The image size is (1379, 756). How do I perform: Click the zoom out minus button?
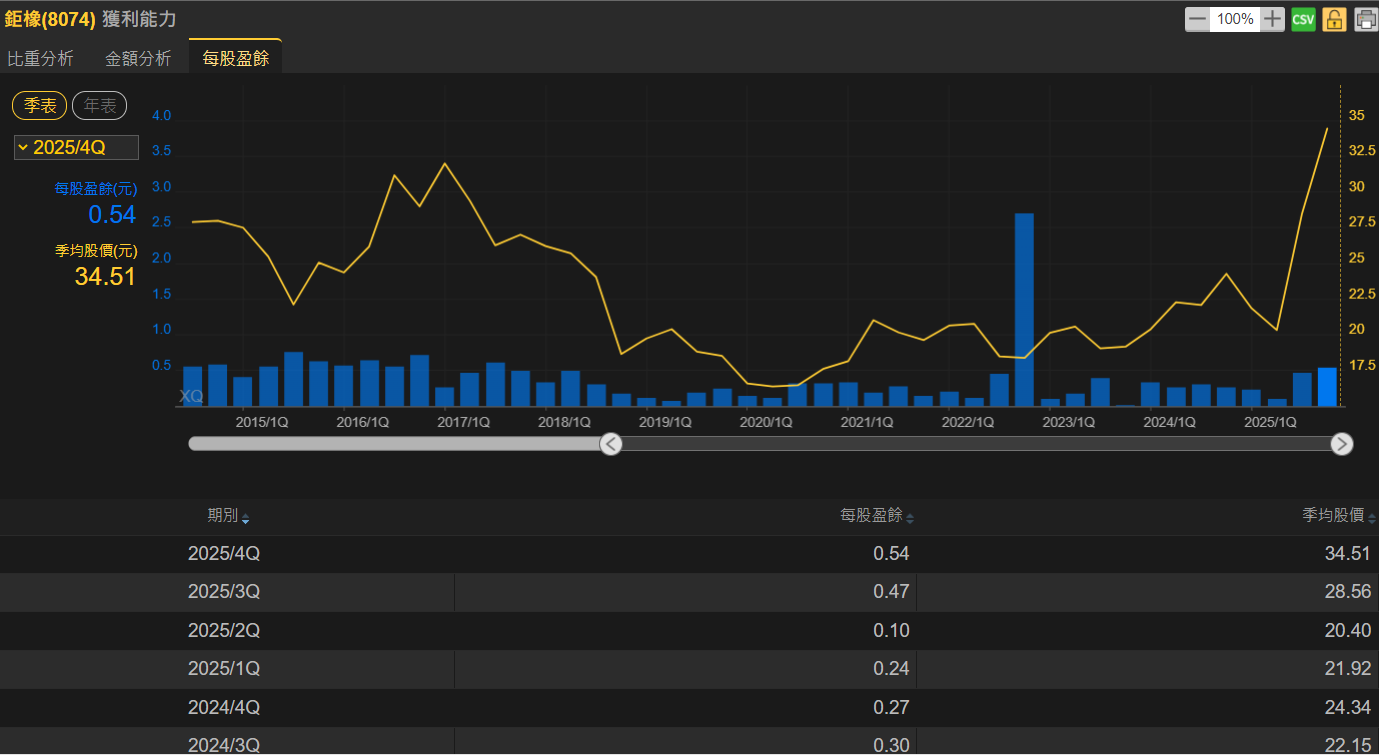point(1197,19)
